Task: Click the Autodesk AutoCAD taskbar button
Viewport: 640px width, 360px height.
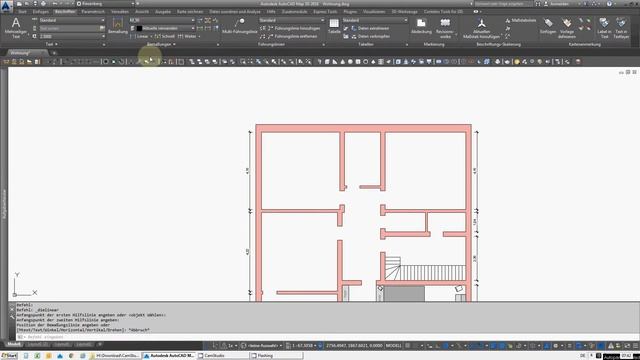Action: pos(169,356)
